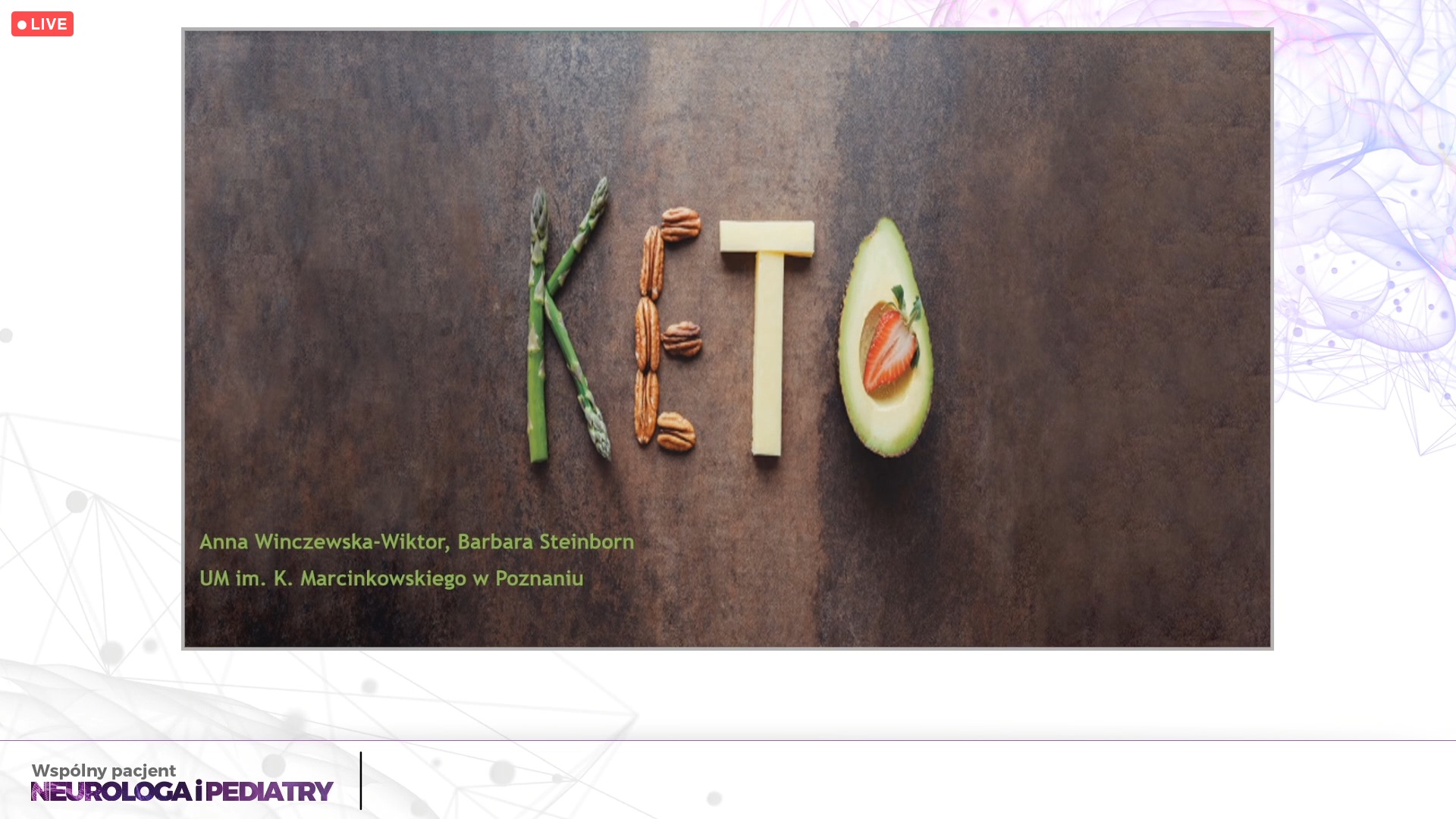Click the cheese letter T
This screenshot has height=819, width=1456.
pos(767,337)
